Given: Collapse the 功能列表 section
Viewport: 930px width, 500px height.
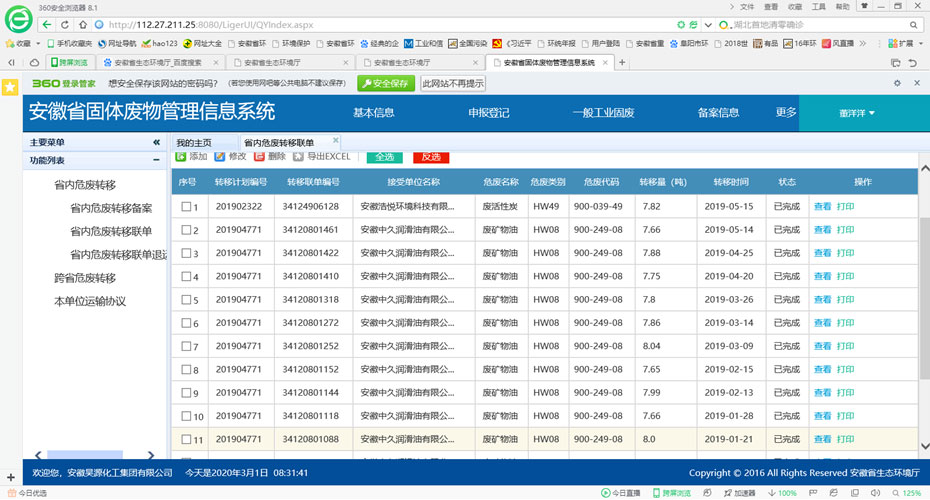Looking at the screenshot, I should [156, 160].
